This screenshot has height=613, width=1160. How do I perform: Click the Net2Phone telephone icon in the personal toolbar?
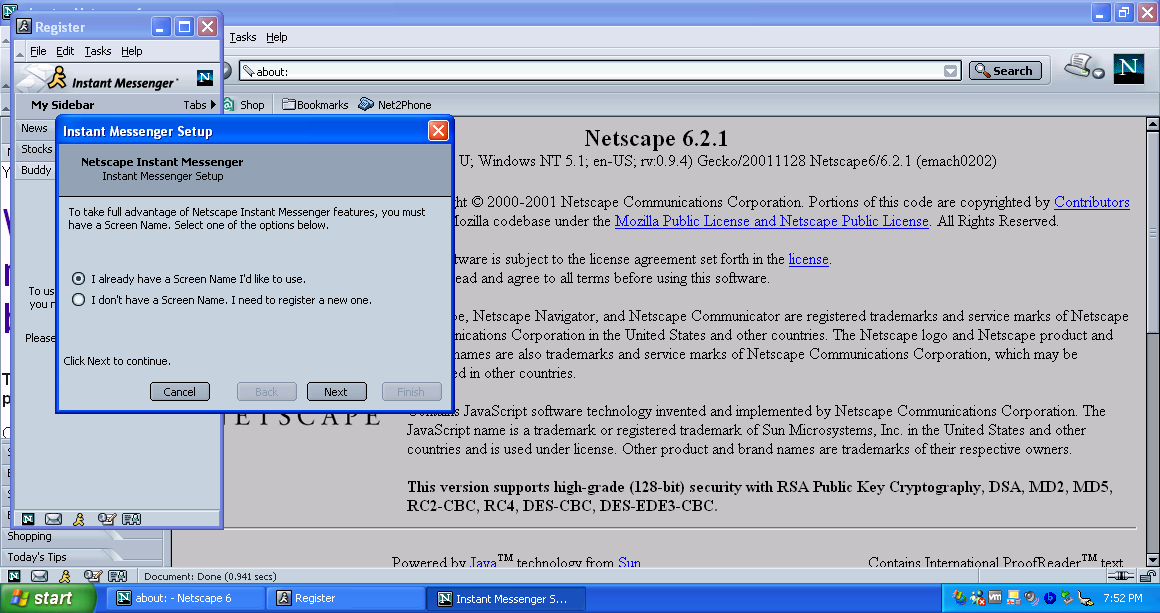(x=366, y=104)
